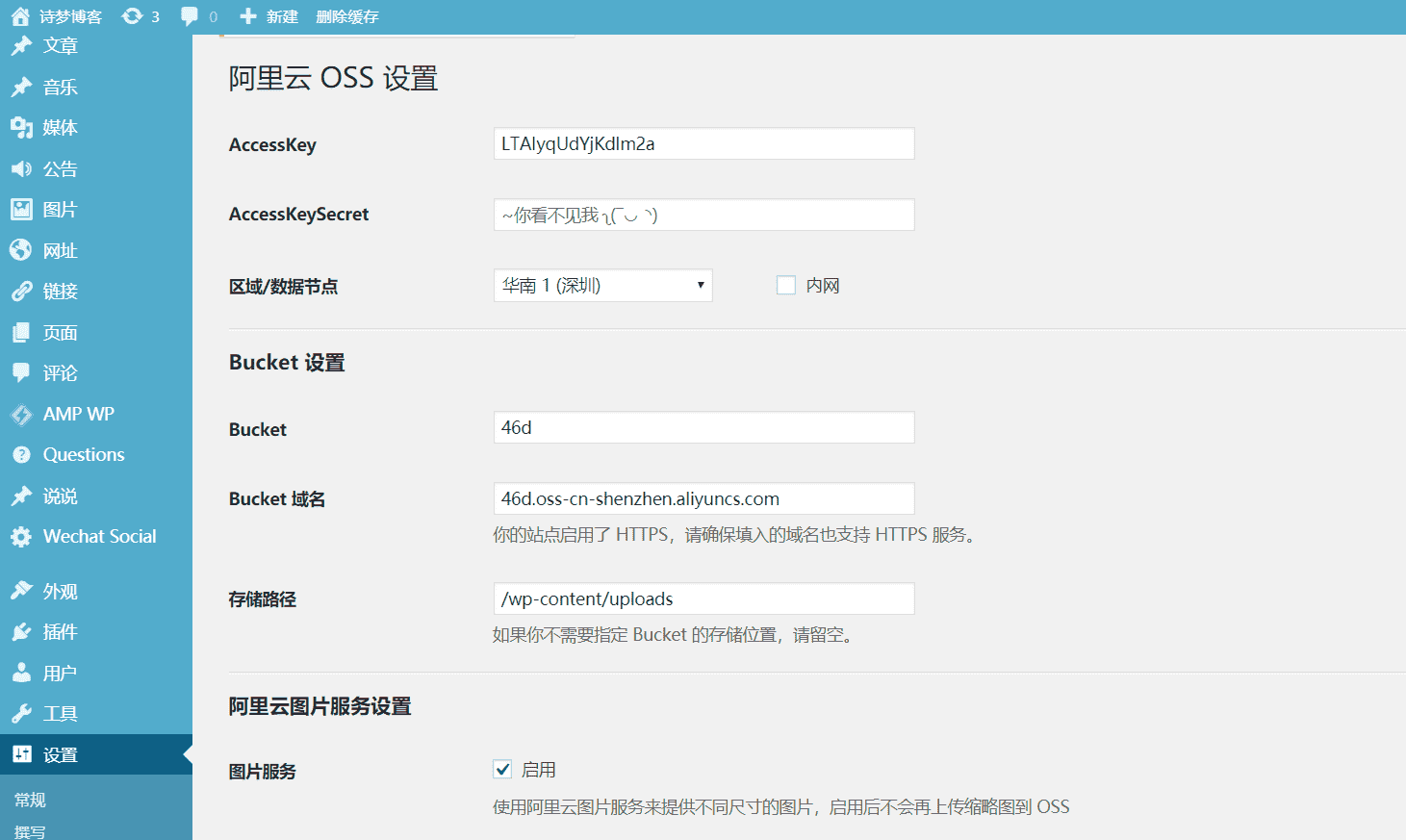Open the 区域/数据节点 region dropdown
This screenshot has height=840, width=1406.
[x=603, y=285]
